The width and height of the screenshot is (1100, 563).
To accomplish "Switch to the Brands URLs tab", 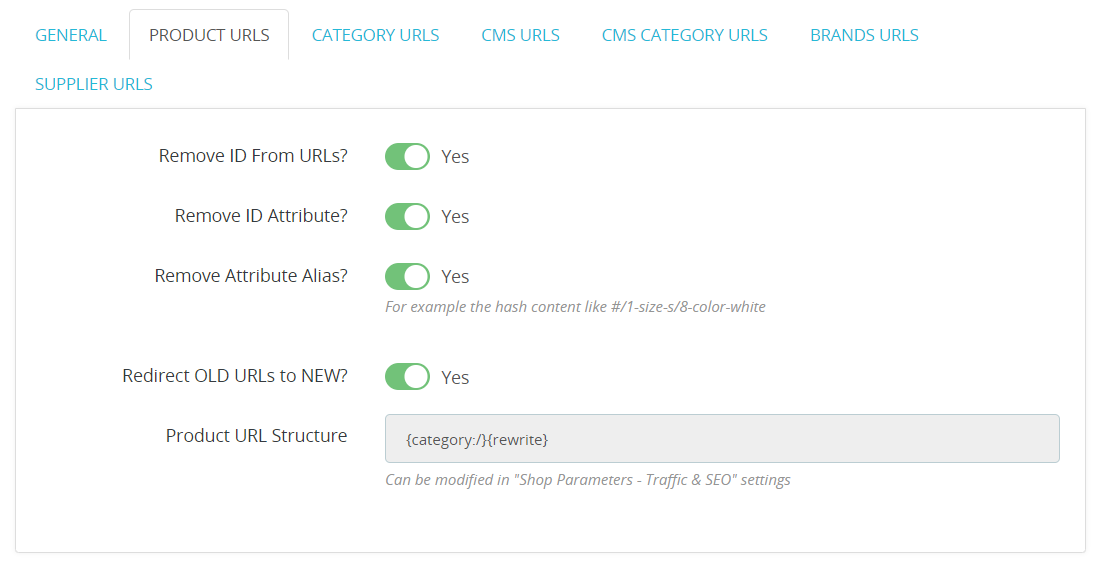I will [864, 35].
